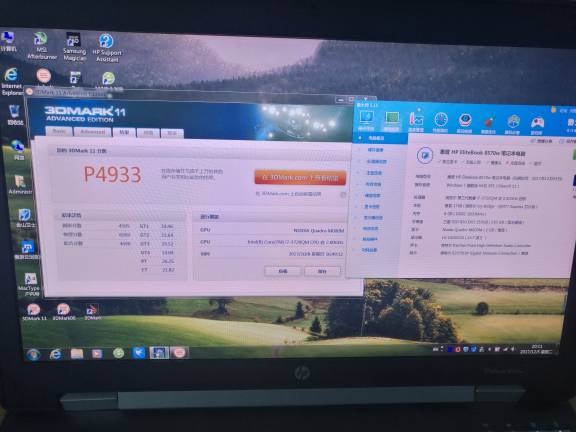The image size is (576, 432).
Task: Open the media player taskbar icon
Action: click(97, 354)
